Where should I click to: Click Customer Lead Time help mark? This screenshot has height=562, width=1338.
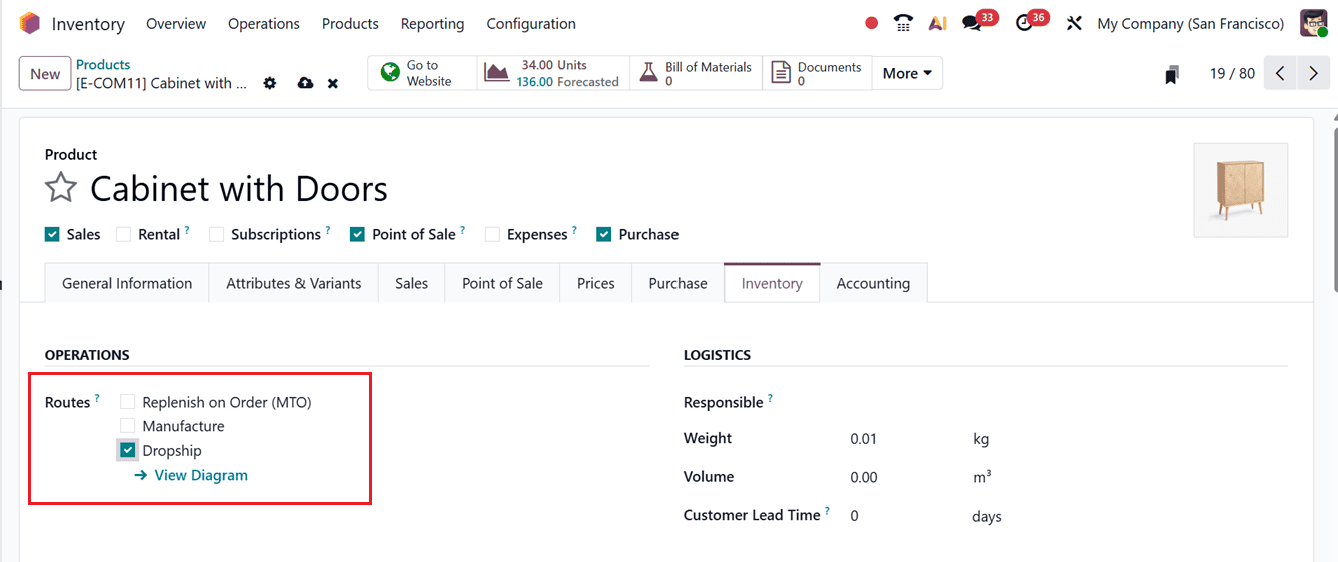coord(827,511)
